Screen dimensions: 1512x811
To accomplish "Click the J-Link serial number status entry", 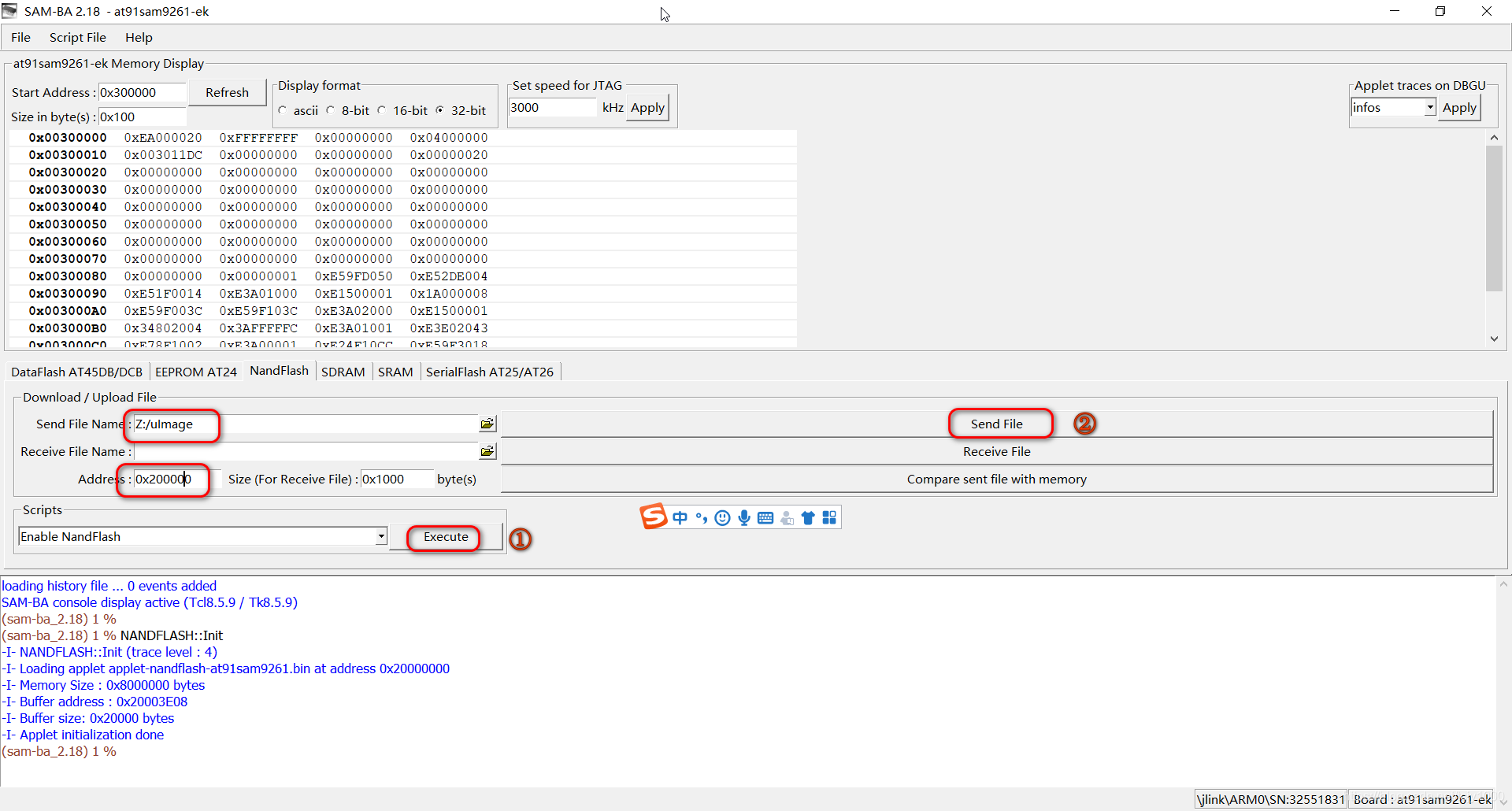I will coord(1270,799).
